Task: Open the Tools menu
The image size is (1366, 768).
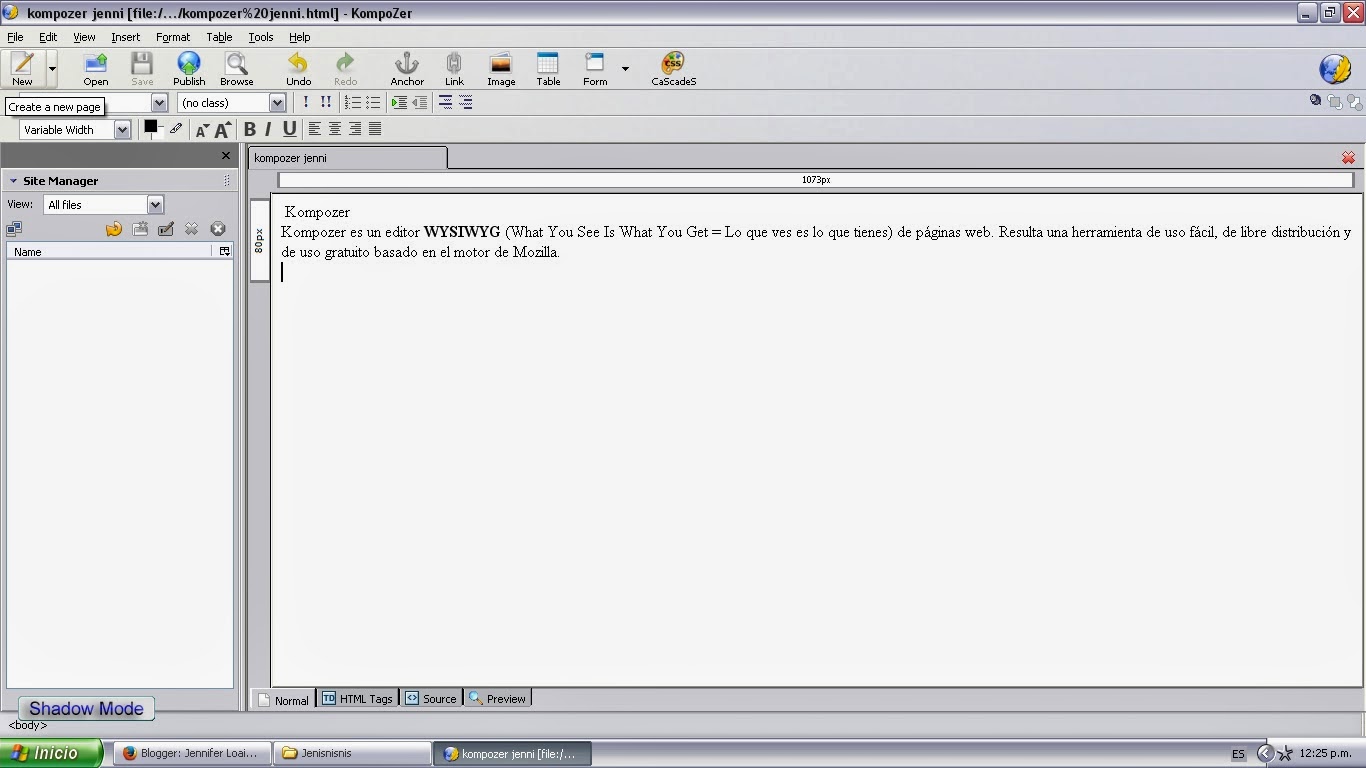Action: pyautogui.click(x=261, y=37)
